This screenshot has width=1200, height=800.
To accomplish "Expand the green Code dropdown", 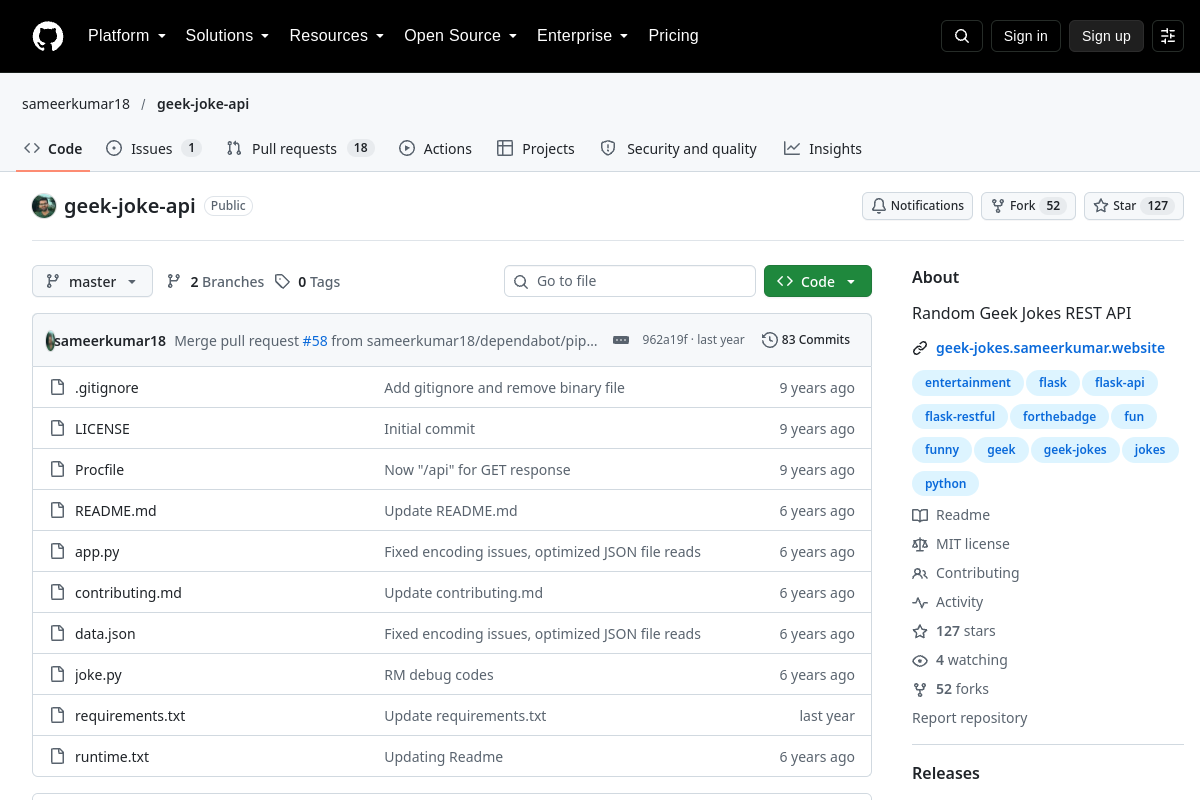I will [x=818, y=282].
